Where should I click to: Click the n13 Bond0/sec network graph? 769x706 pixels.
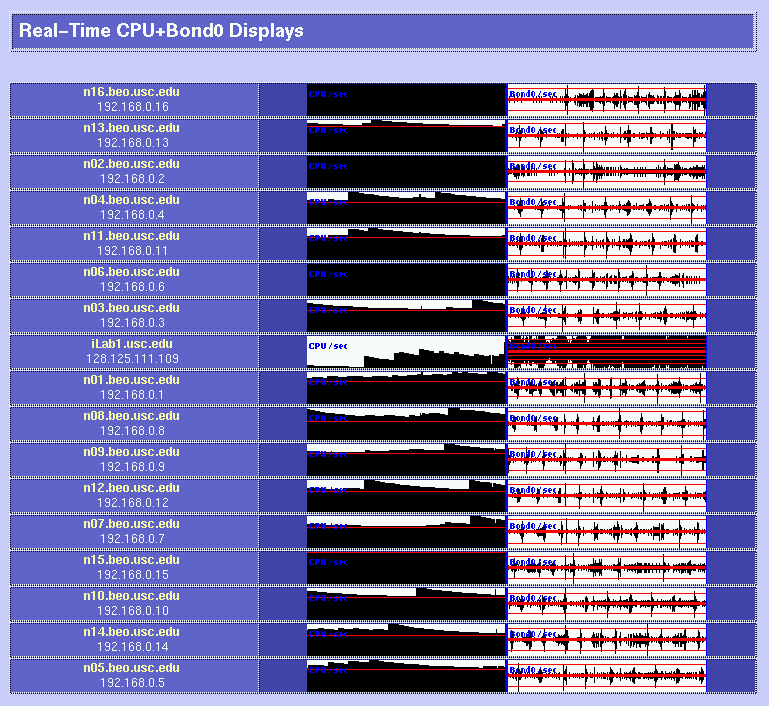point(606,136)
